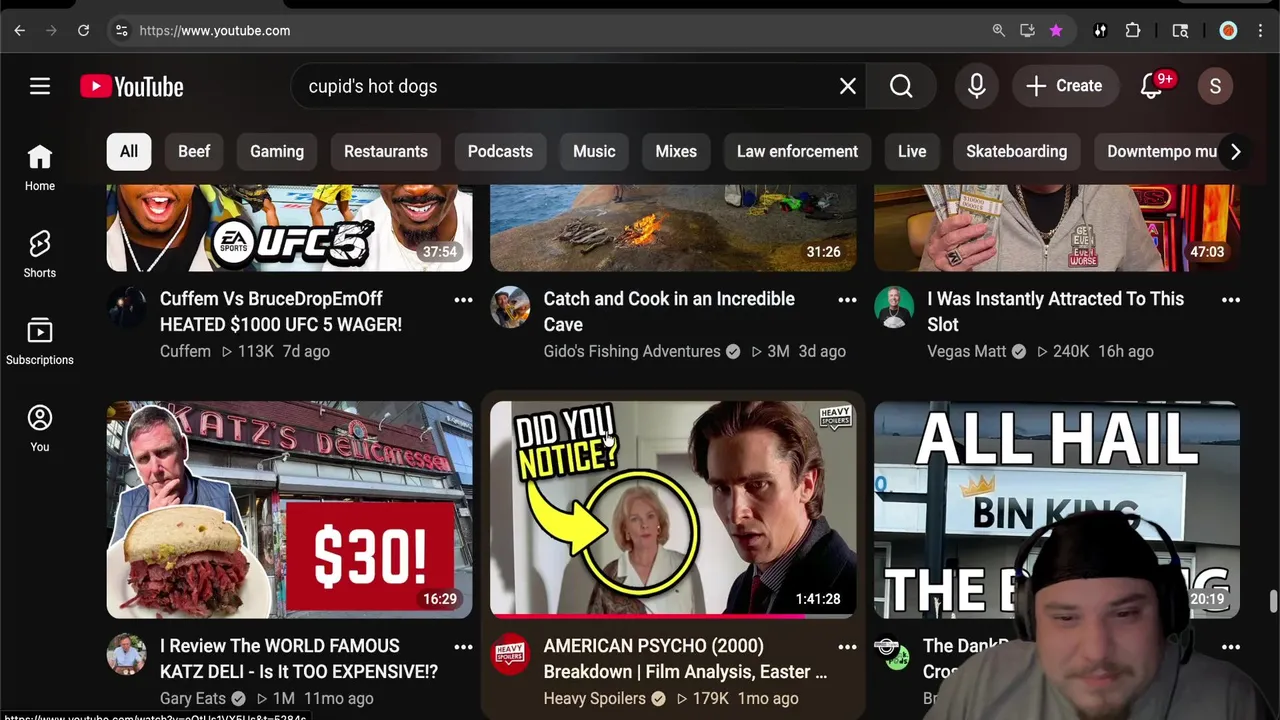
Task: Click the page vertical scrollbar thumb
Action: tap(1273, 601)
